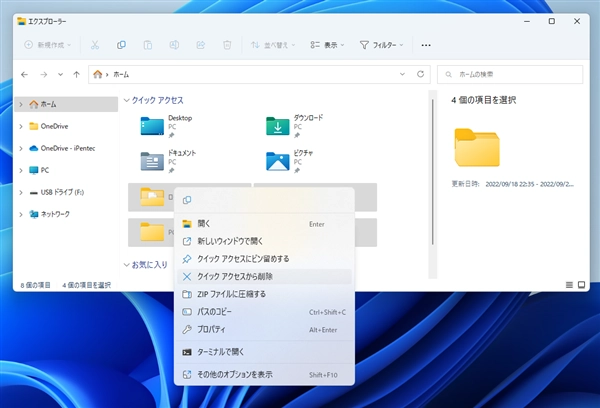Click ホーム breadcrumb in address bar
Viewport: 600px width, 408px height.
coord(121,75)
